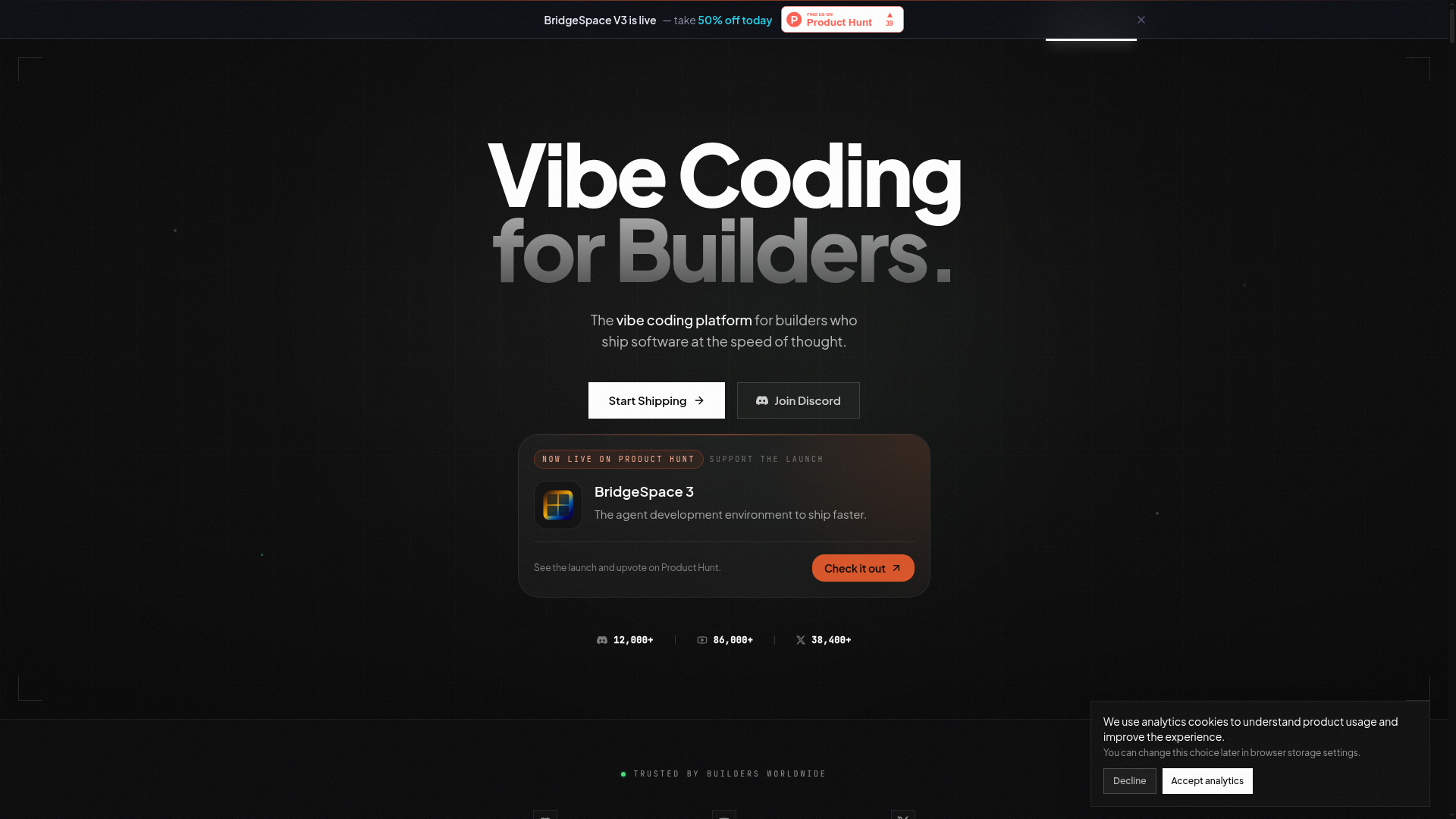This screenshot has height=819, width=1456.
Task: Join the Discord community via Join Discord
Action: (x=799, y=400)
